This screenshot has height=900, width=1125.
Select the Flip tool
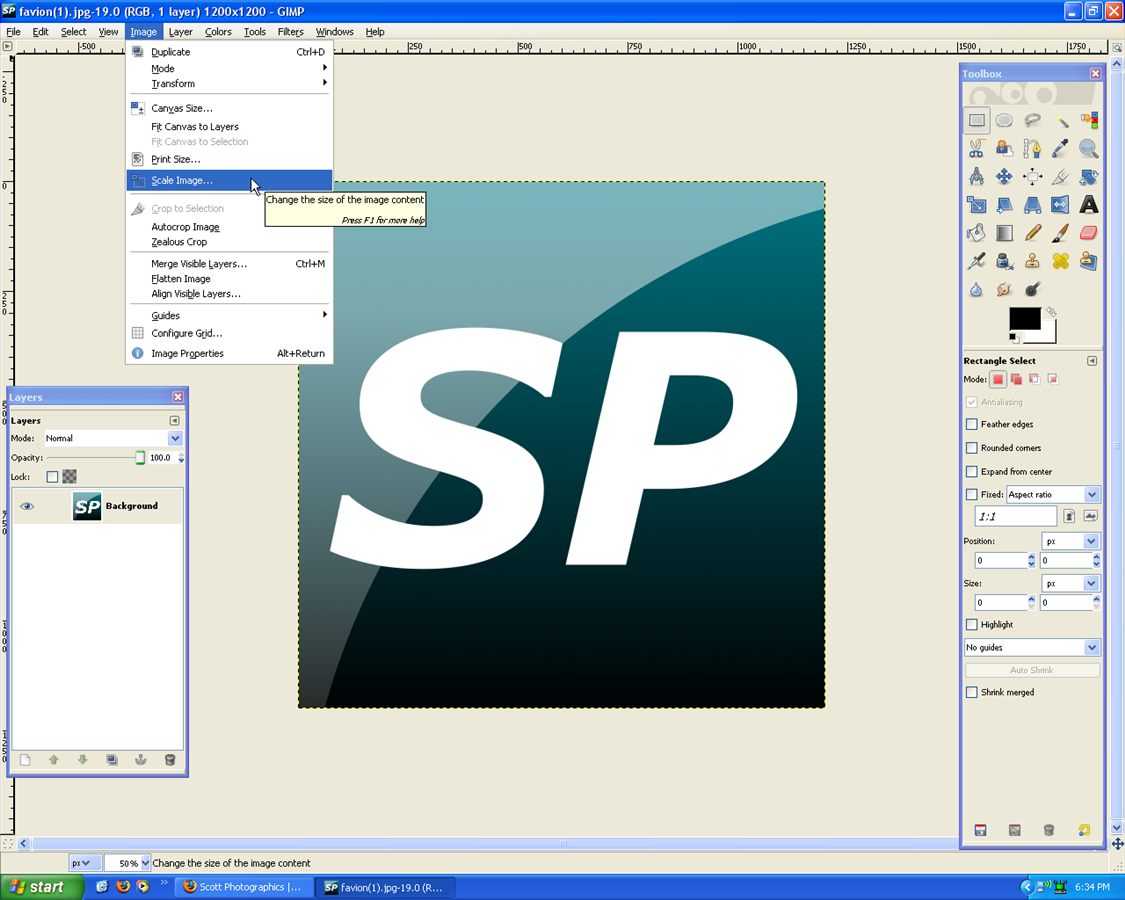pos(1061,205)
